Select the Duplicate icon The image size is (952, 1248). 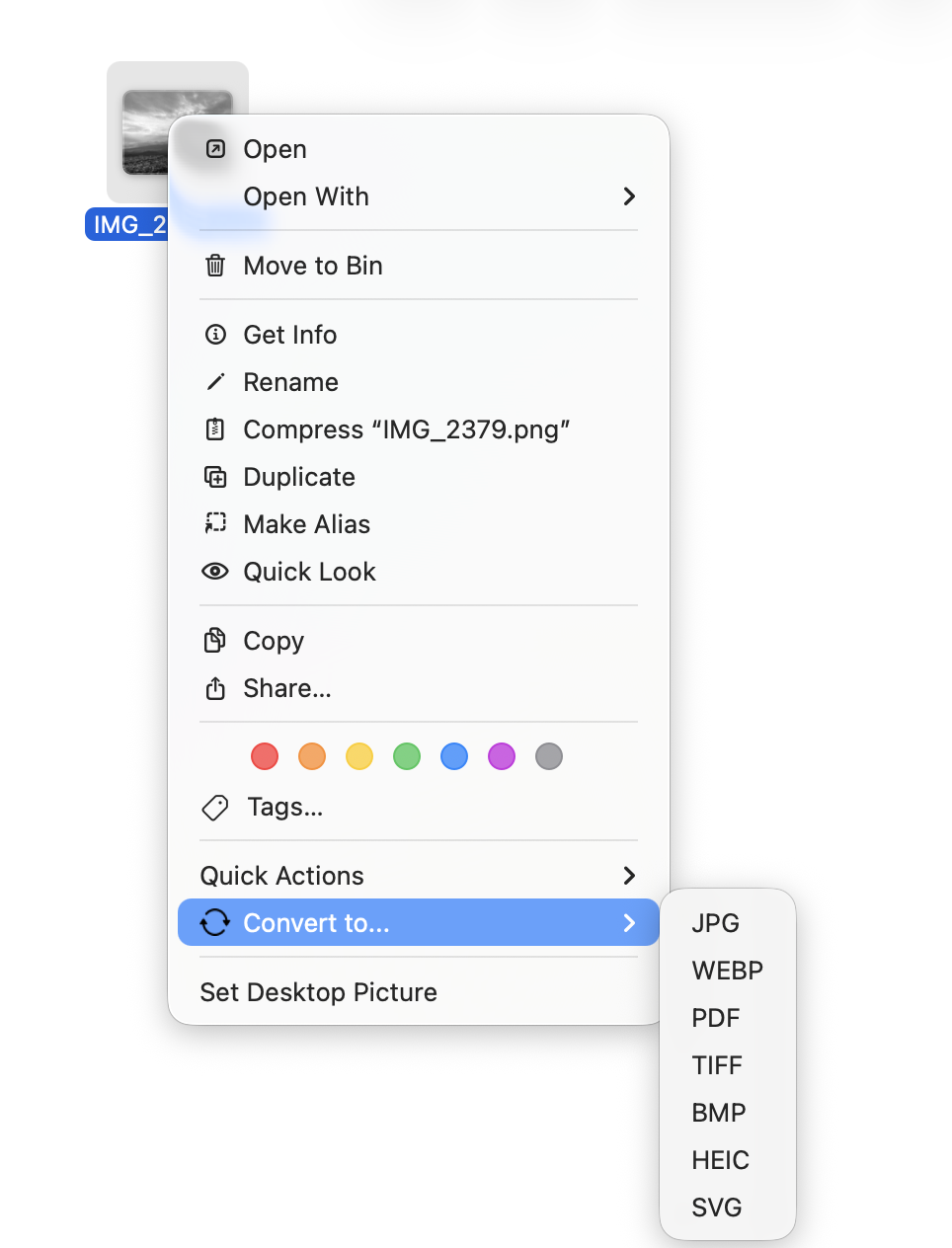pyautogui.click(x=214, y=477)
